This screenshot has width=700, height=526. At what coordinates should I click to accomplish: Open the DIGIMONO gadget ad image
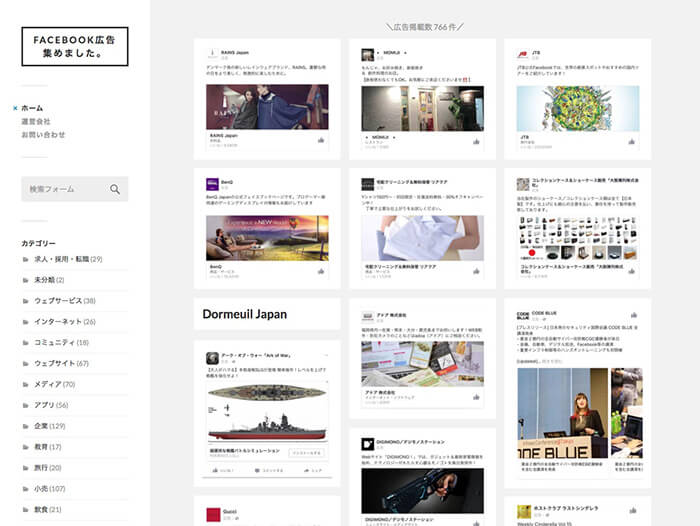coord(422,491)
